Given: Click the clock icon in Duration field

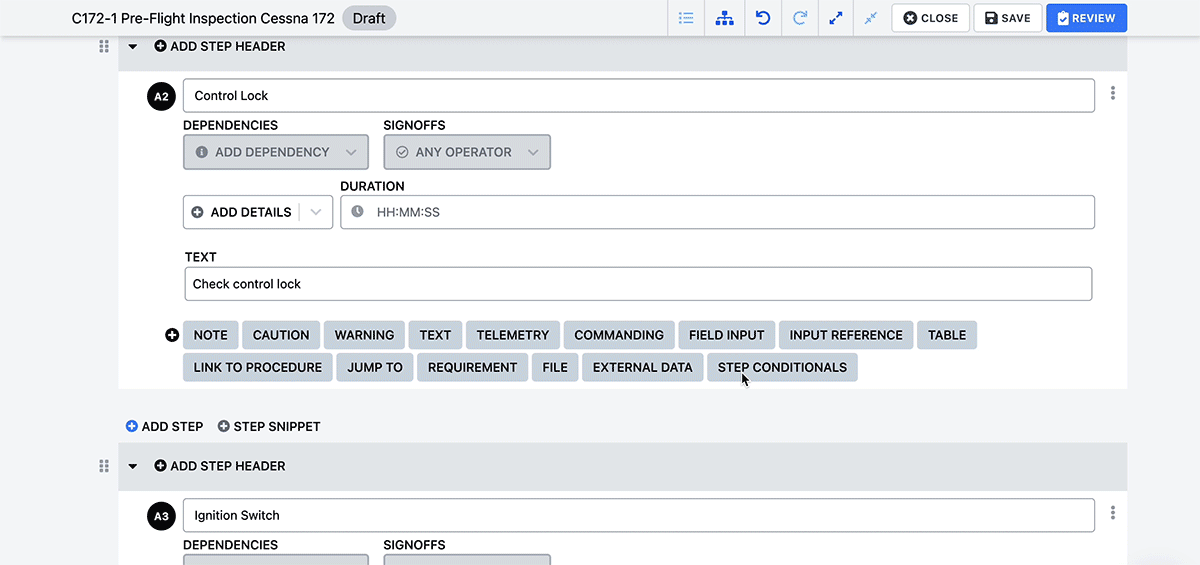Looking at the screenshot, I should pyautogui.click(x=357, y=212).
